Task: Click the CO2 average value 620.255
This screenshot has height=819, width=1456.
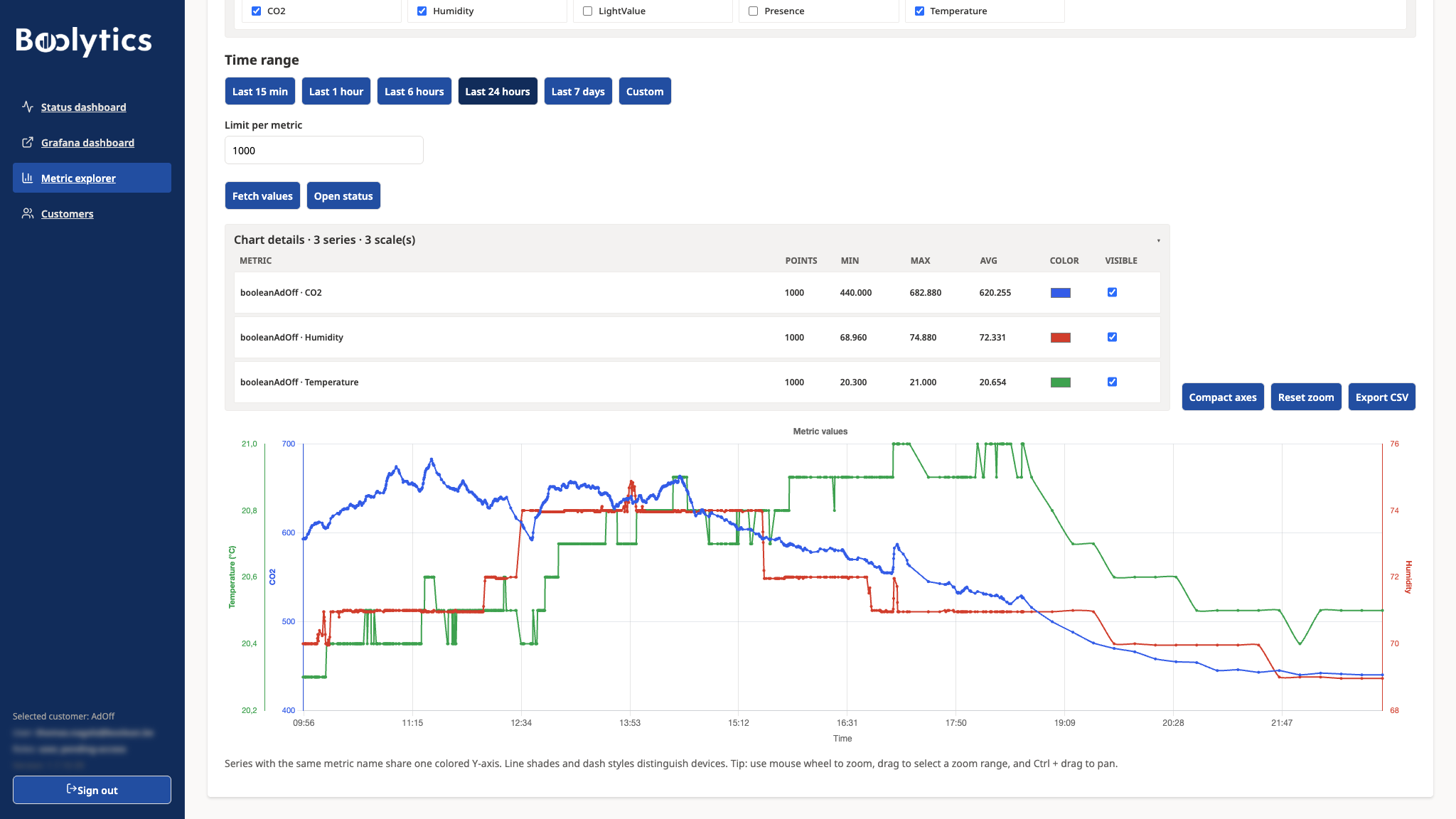Action: [995, 292]
